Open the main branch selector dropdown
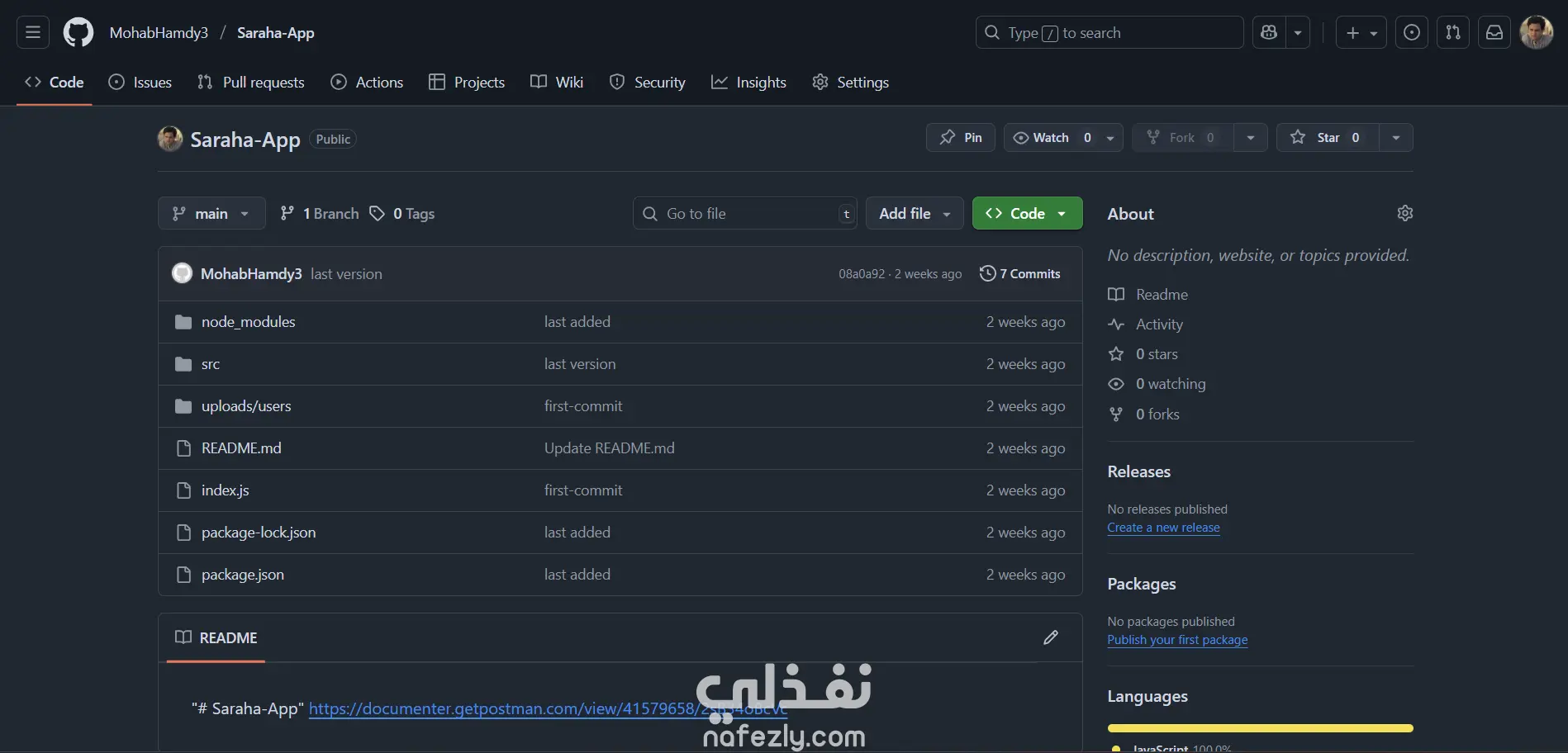 point(211,213)
